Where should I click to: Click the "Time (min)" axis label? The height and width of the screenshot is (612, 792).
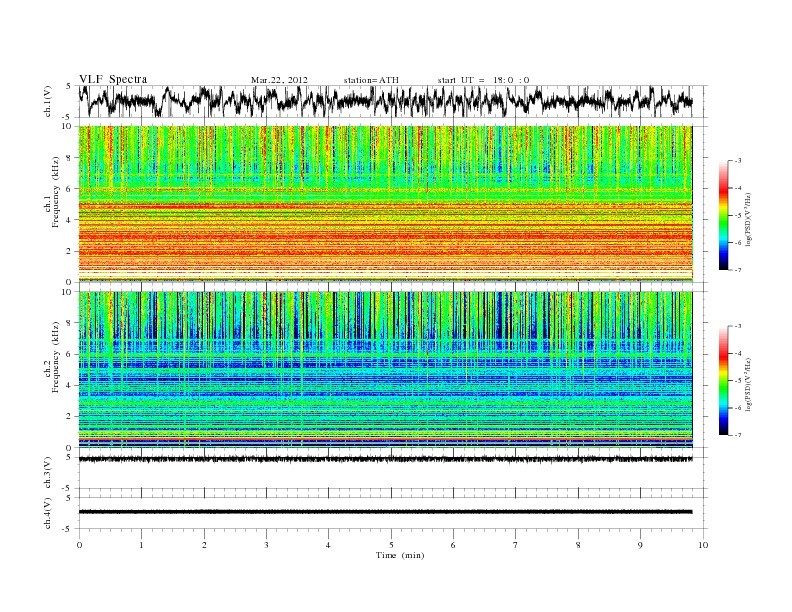[400, 555]
